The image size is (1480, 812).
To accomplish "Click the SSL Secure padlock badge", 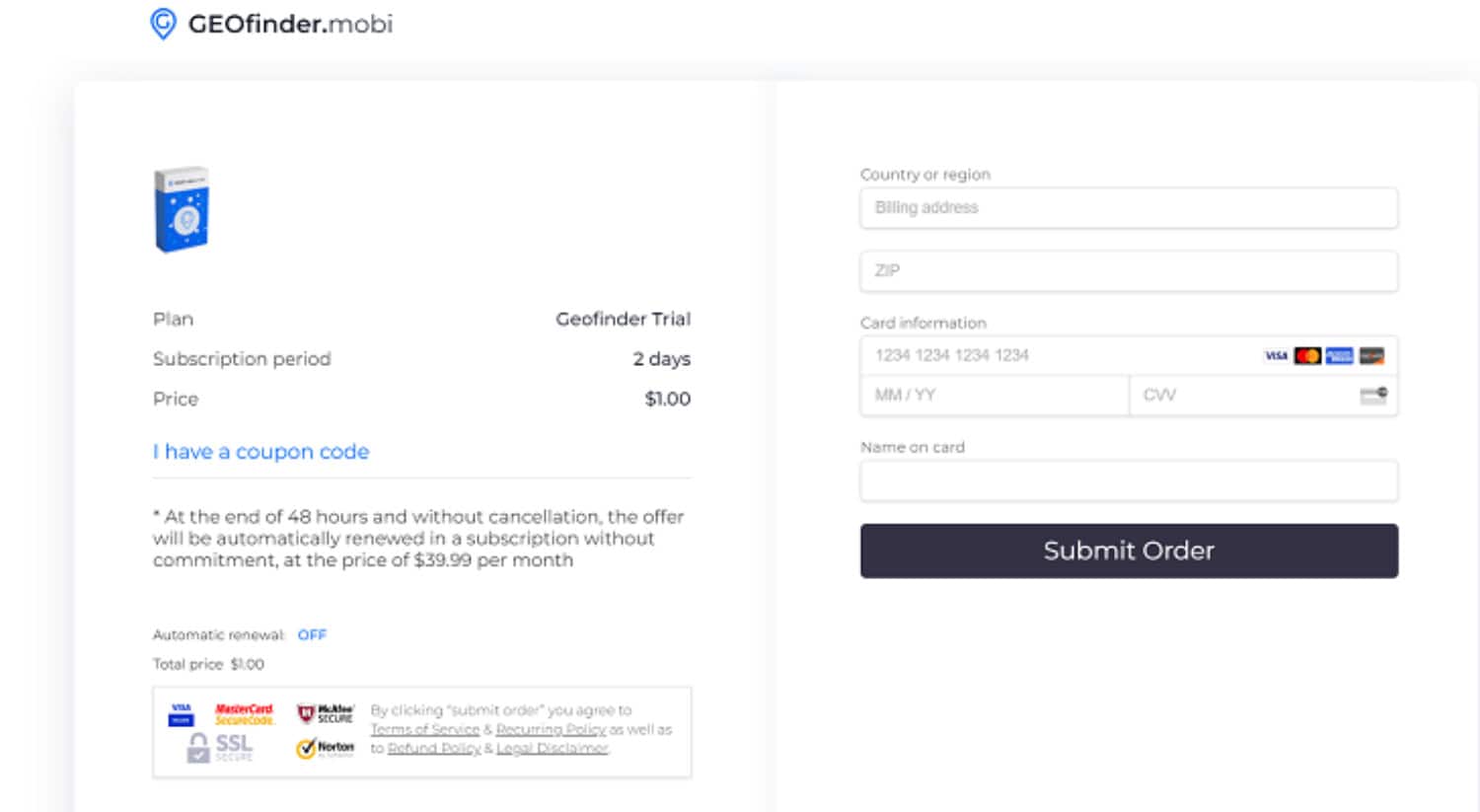I will [x=220, y=747].
